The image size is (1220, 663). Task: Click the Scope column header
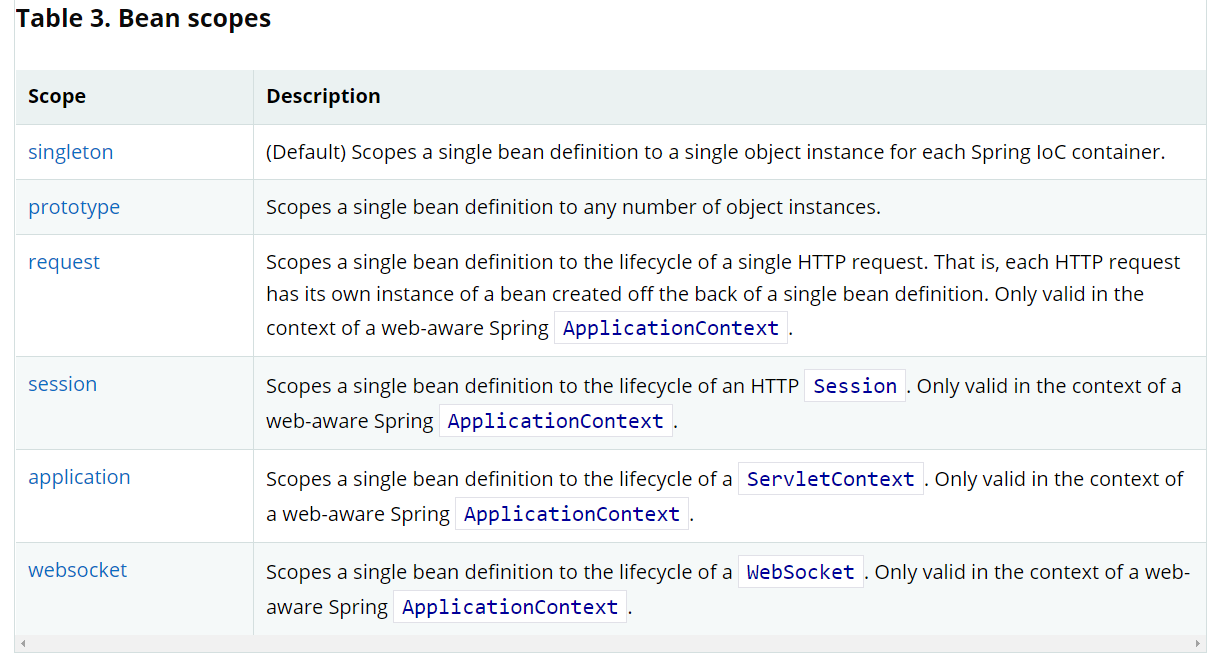tap(57, 97)
